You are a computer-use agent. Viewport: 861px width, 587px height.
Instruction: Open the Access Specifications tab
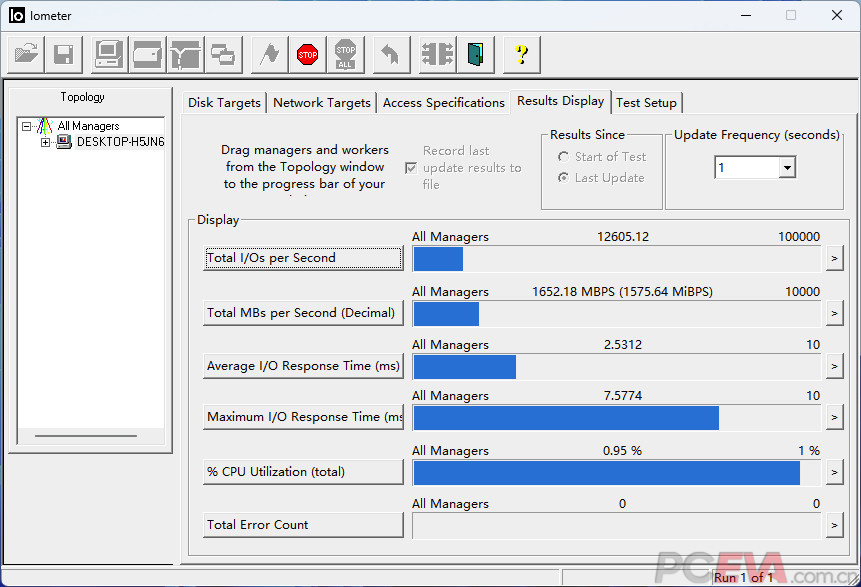click(x=443, y=103)
